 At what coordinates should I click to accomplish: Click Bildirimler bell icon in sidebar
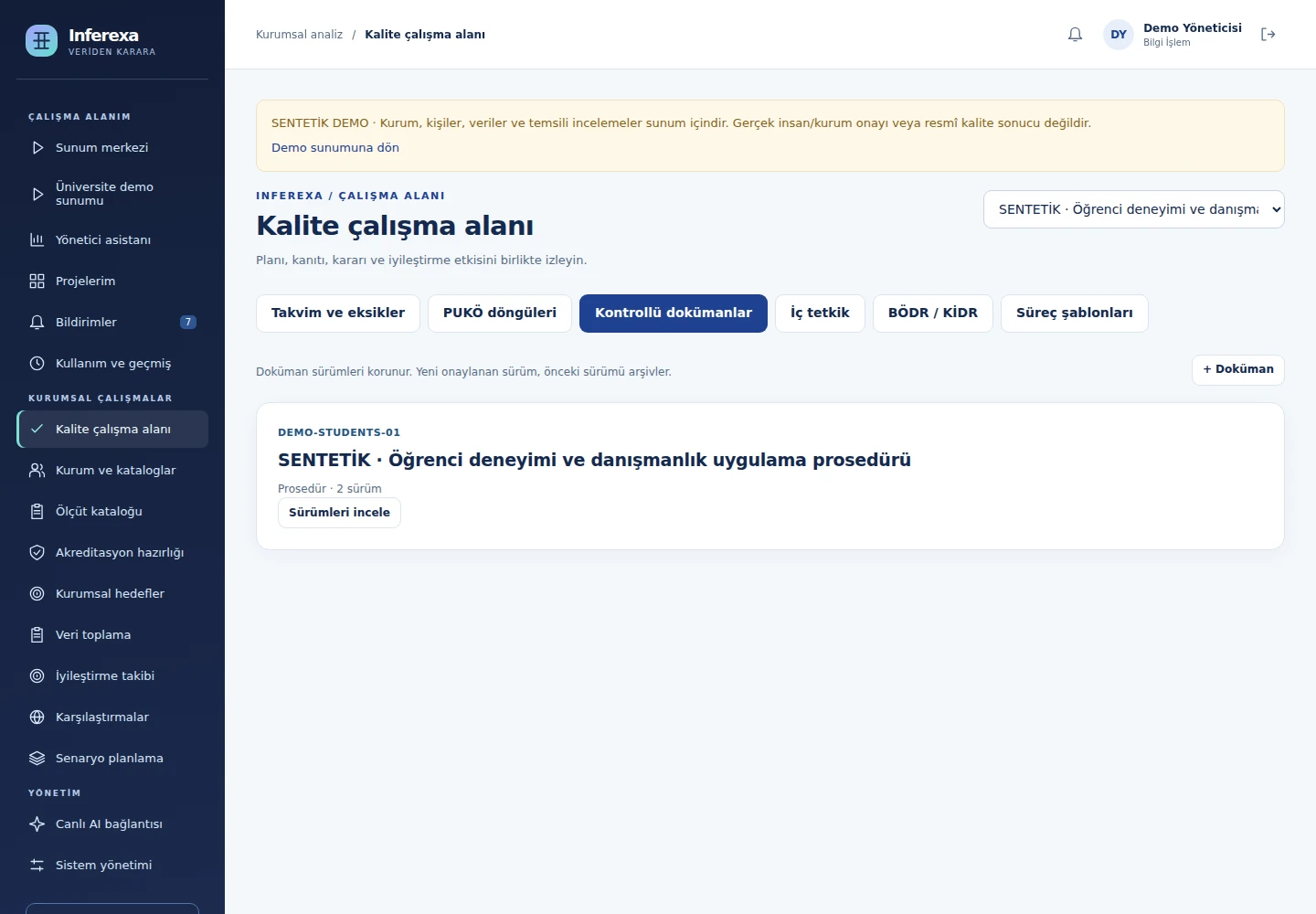[x=37, y=322]
